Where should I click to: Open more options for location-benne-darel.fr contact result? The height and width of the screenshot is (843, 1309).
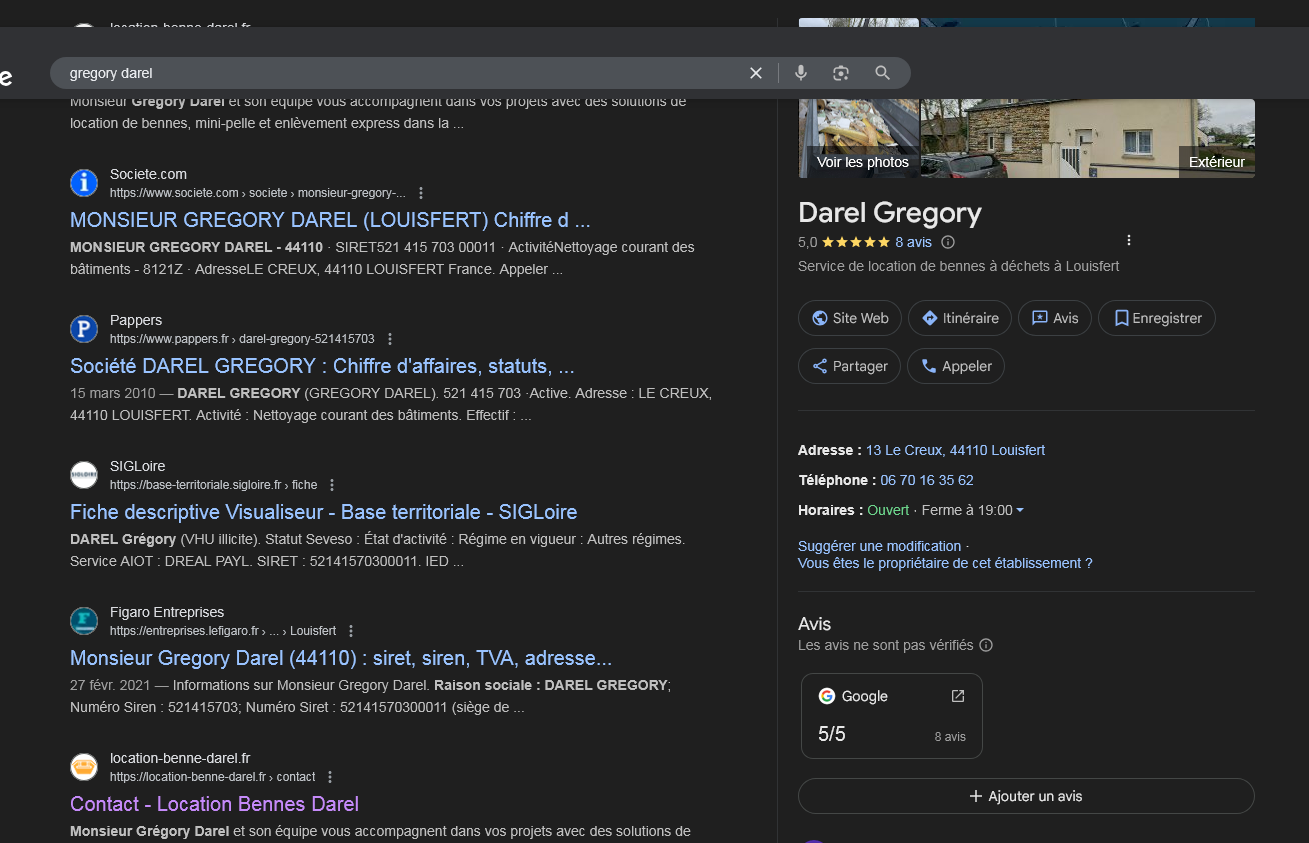(330, 777)
